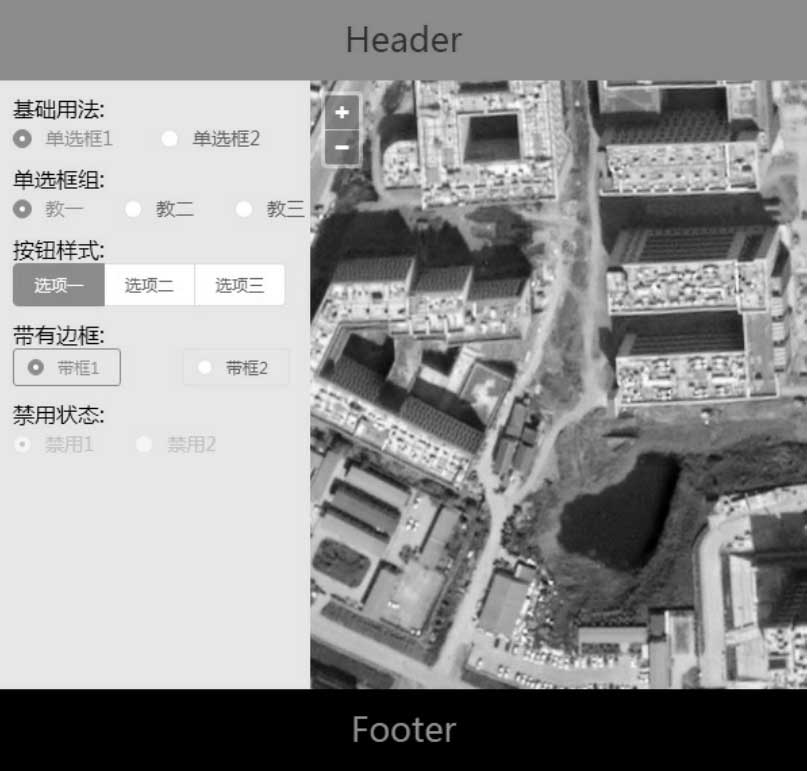Screen dimensions: 807x771
Task: Click the 基础用法 section label
Action: 58,110
